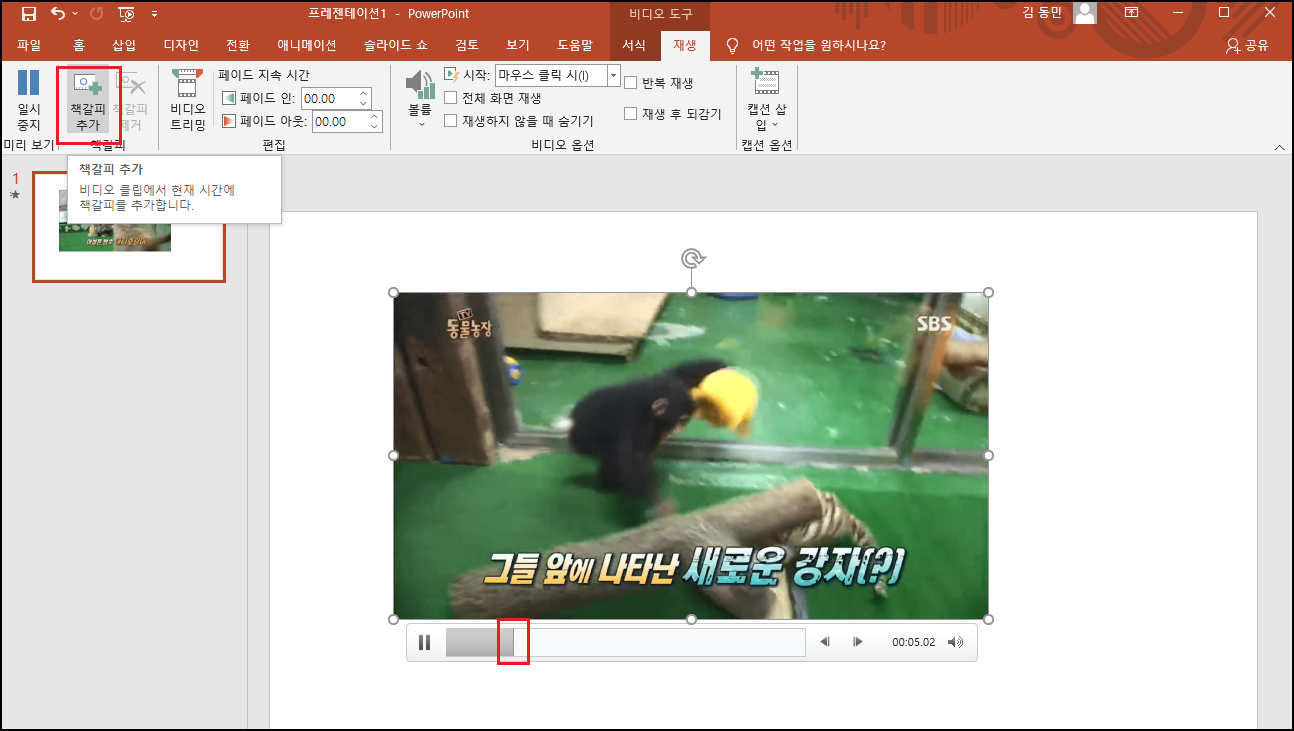The width and height of the screenshot is (1294, 731).
Task: Open the Customize Quick Access Toolbar arrow
Action: point(154,14)
